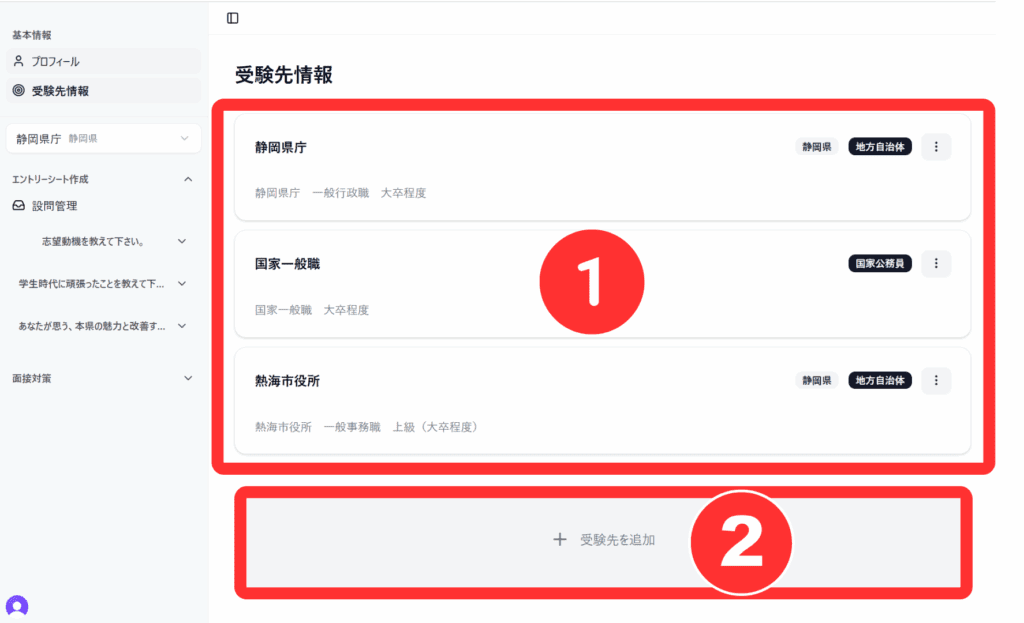Open three-dot menu for 熱海市役所 card

(x=936, y=381)
